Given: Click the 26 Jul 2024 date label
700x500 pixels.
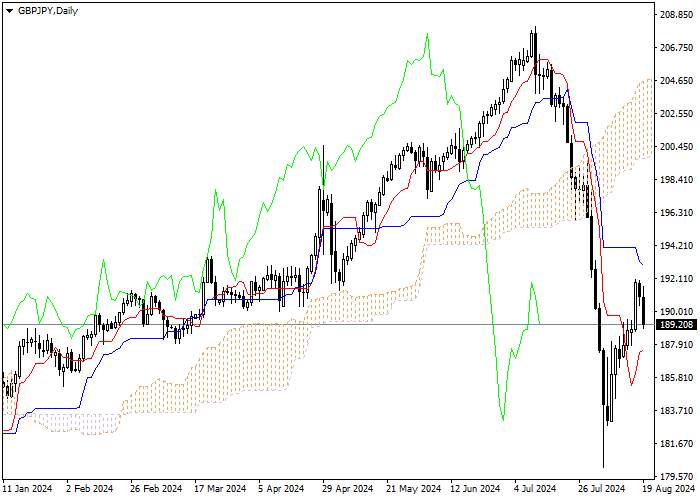Looking at the screenshot, I should [602, 488].
